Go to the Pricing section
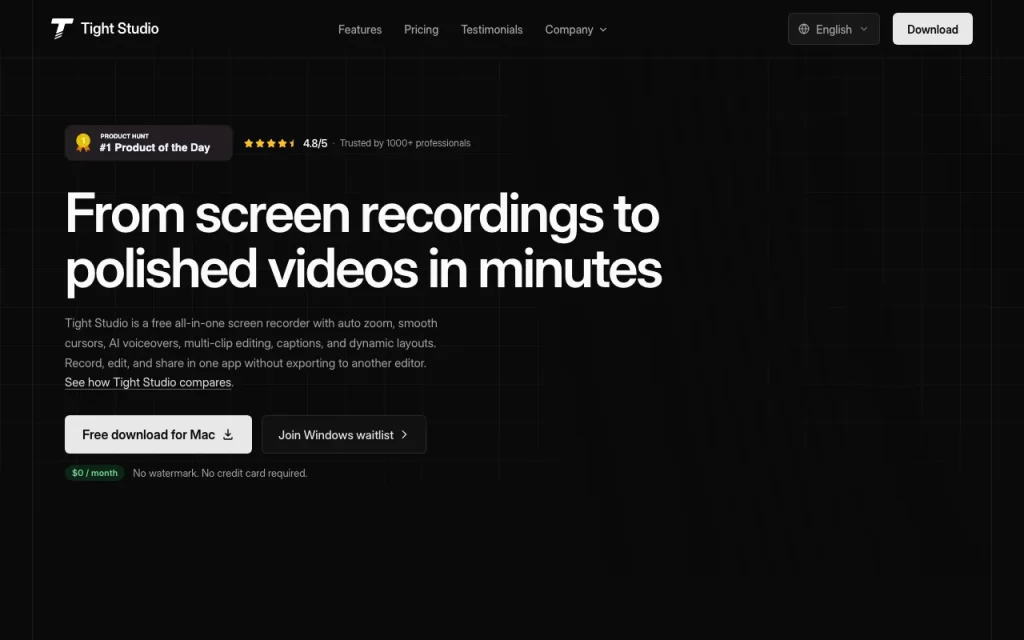Screen dimensions: 1024x640 (421, 29)
